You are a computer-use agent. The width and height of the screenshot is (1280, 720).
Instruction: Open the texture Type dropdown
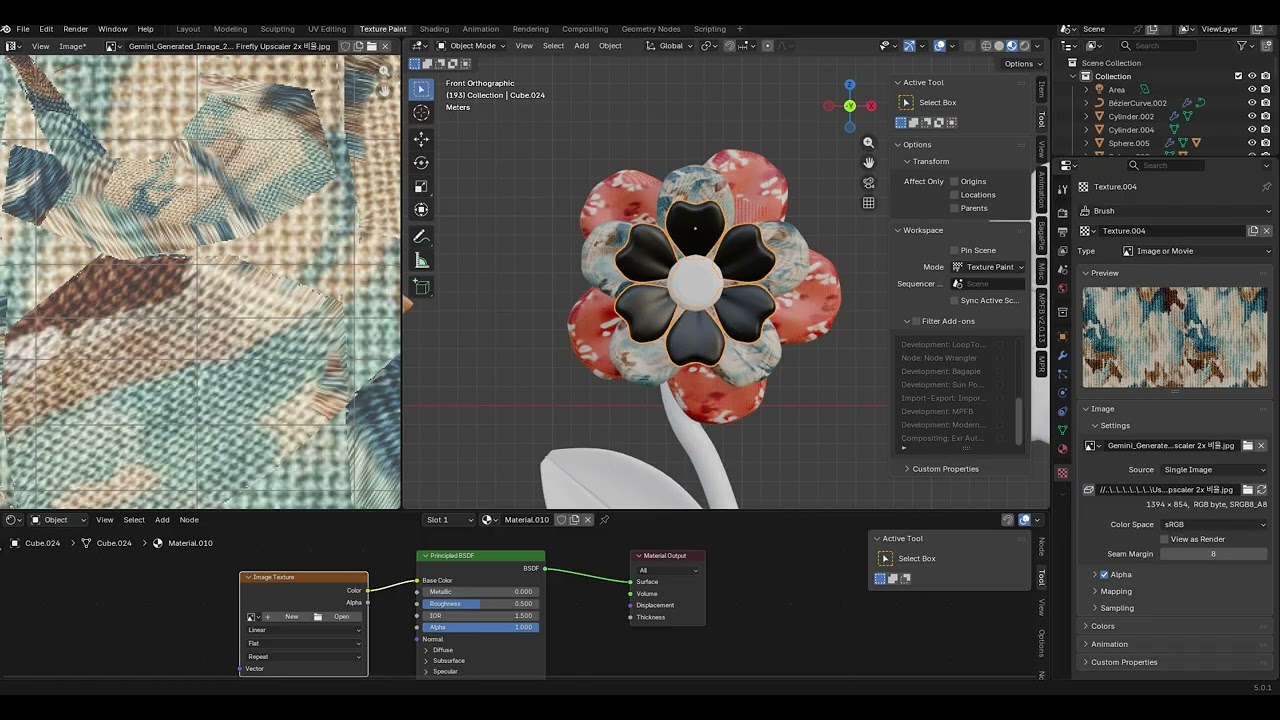(x=1194, y=251)
